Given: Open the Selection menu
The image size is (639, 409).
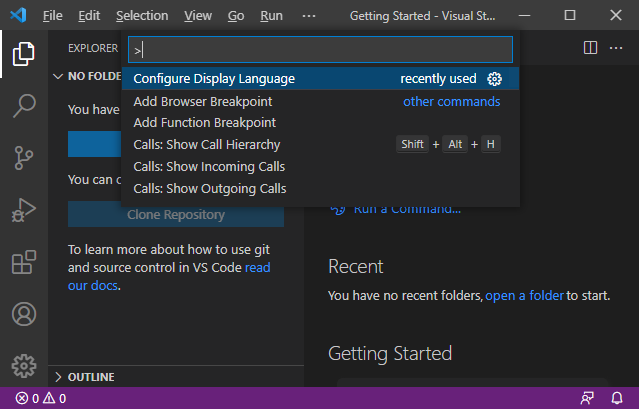Looking at the screenshot, I should pyautogui.click(x=142, y=16).
